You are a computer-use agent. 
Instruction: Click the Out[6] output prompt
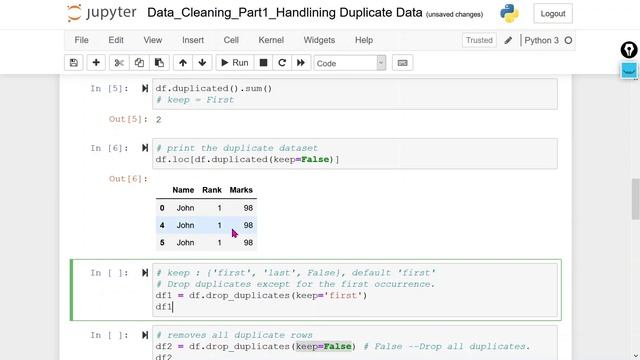click(x=128, y=179)
